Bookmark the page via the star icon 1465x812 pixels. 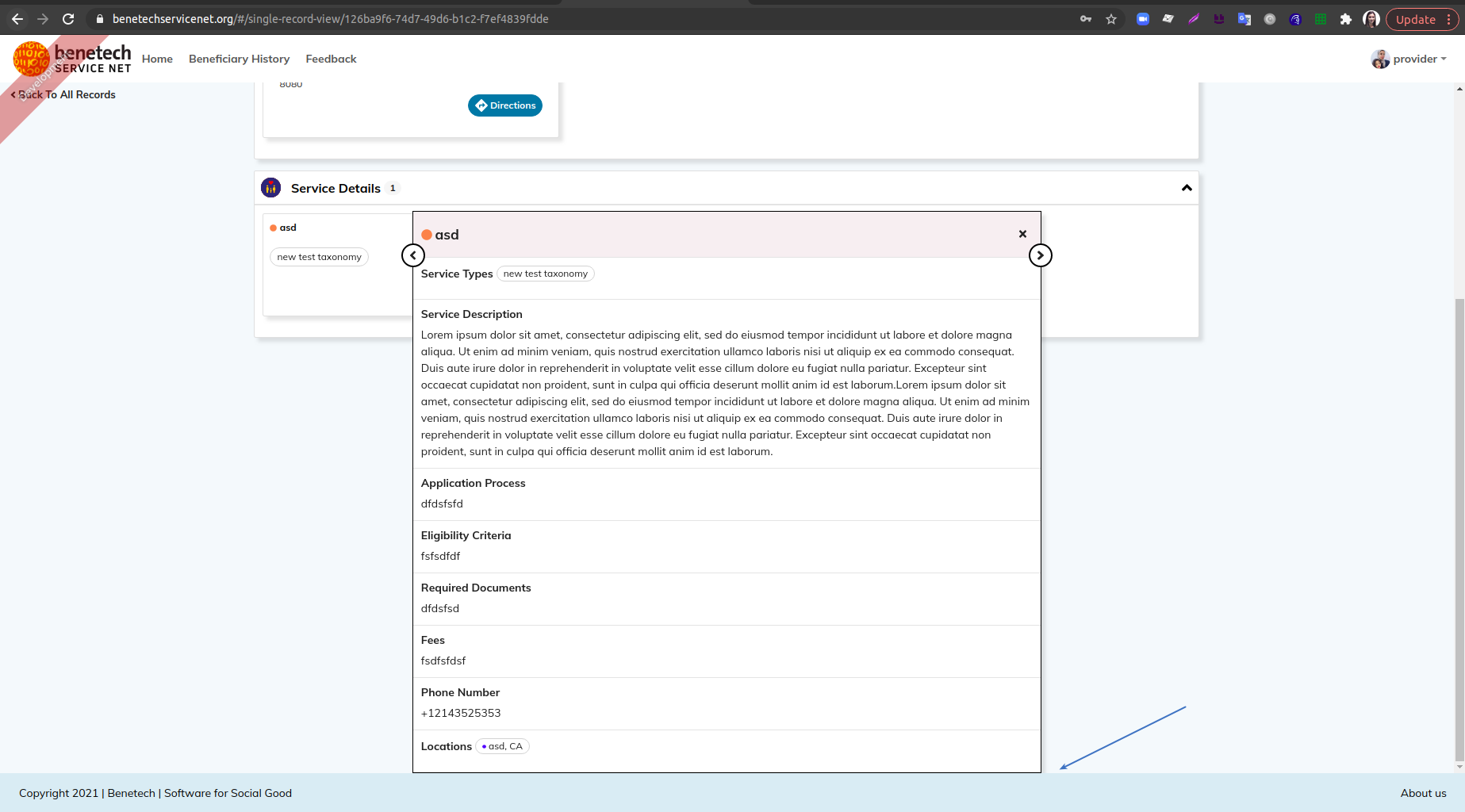[1110, 18]
